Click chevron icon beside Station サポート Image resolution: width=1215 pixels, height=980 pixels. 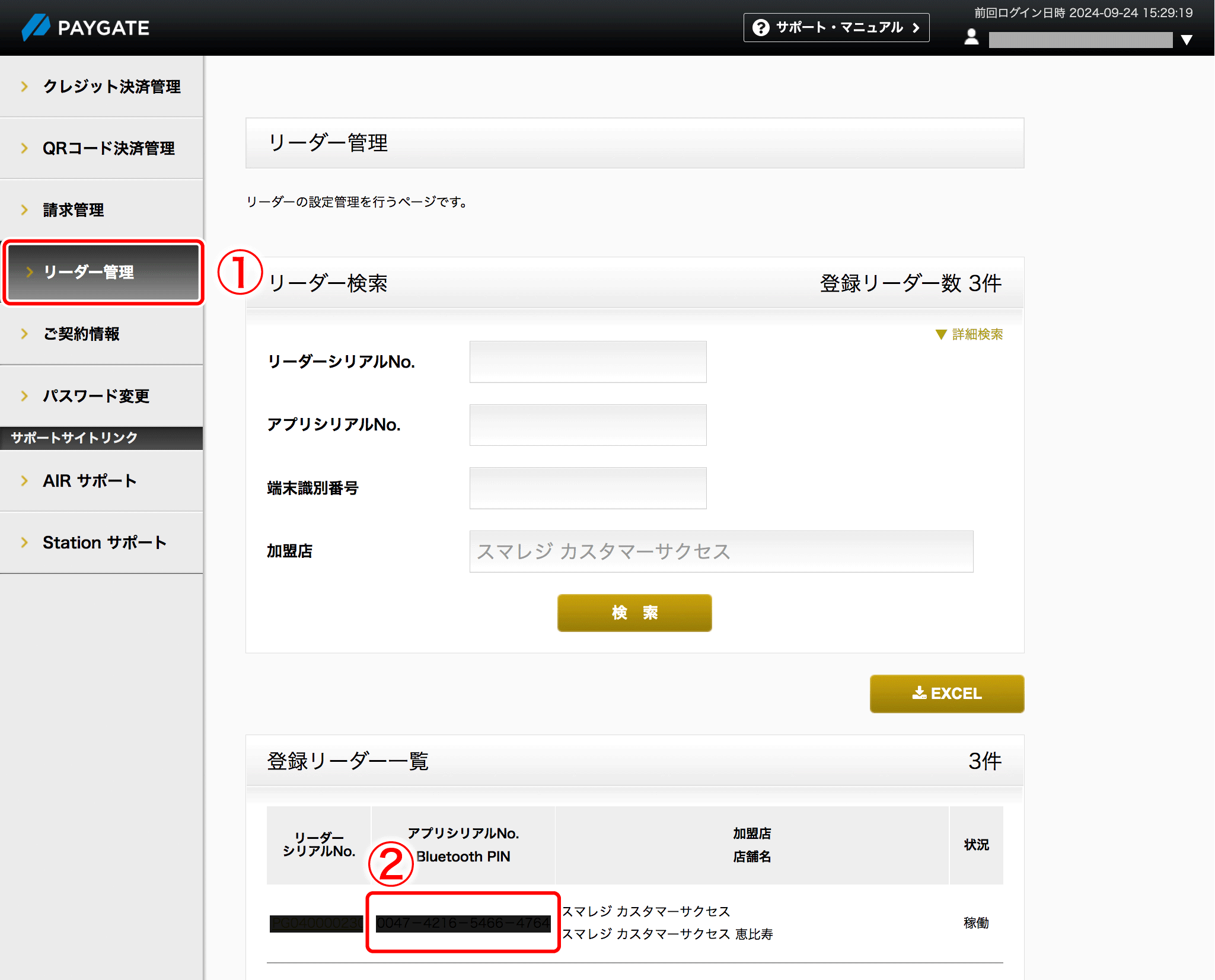[24, 542]
